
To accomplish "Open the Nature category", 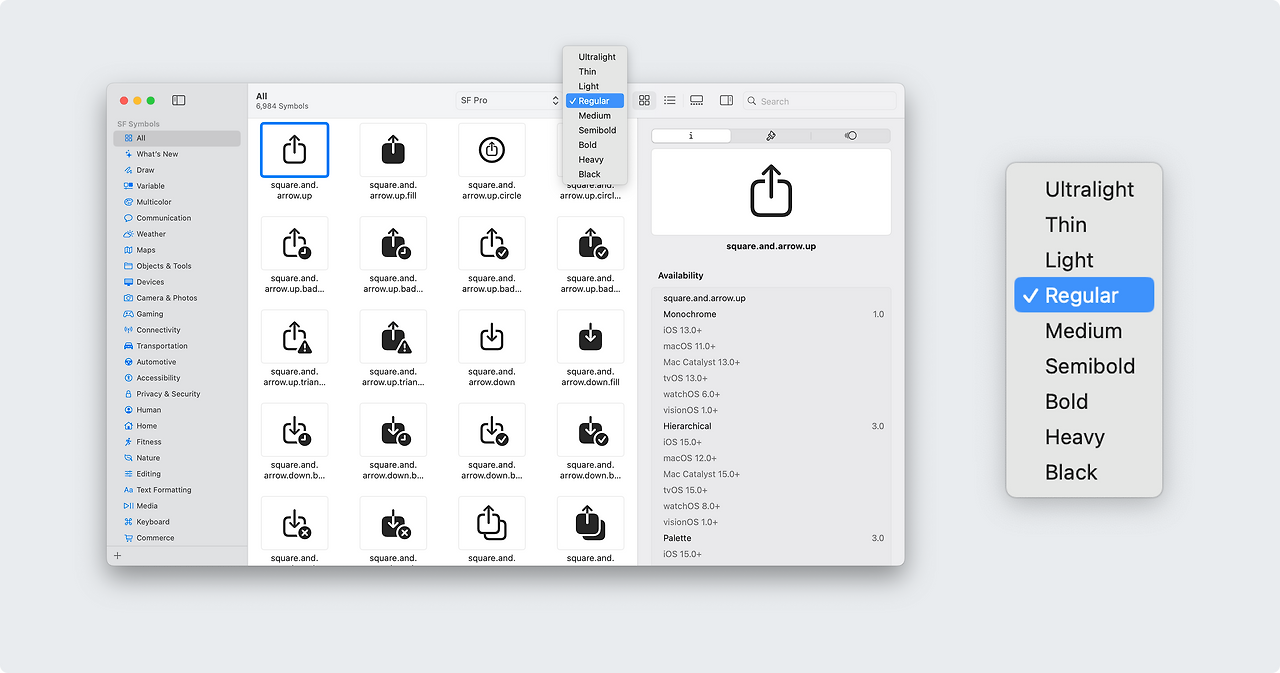I will tap(177, 458).
